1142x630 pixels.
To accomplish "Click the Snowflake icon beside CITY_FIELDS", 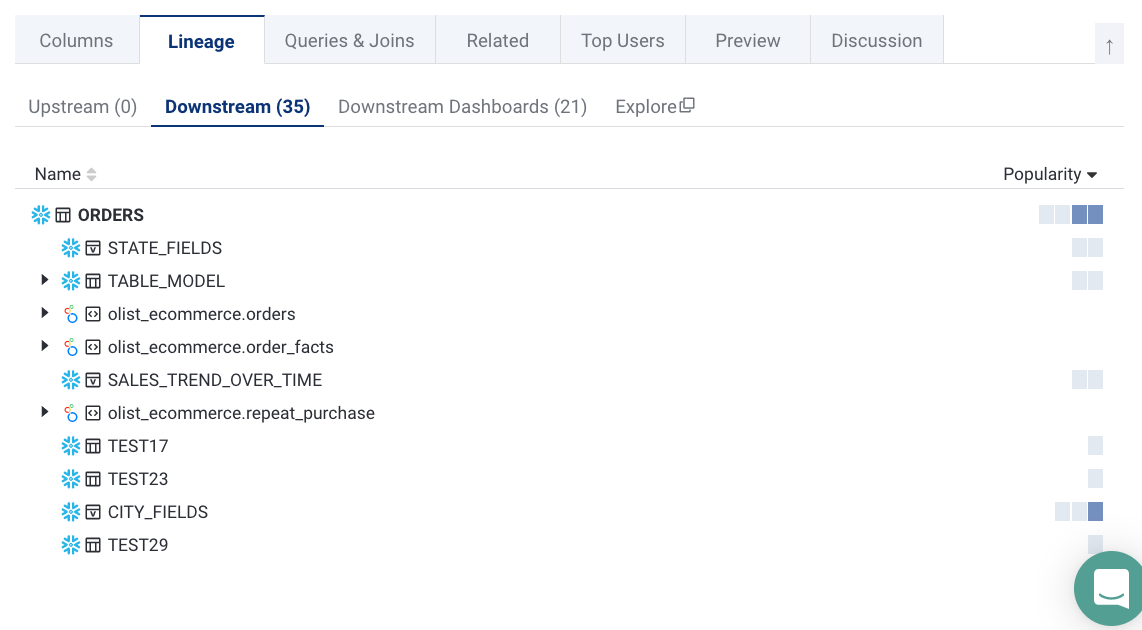I will pos(71,512).
